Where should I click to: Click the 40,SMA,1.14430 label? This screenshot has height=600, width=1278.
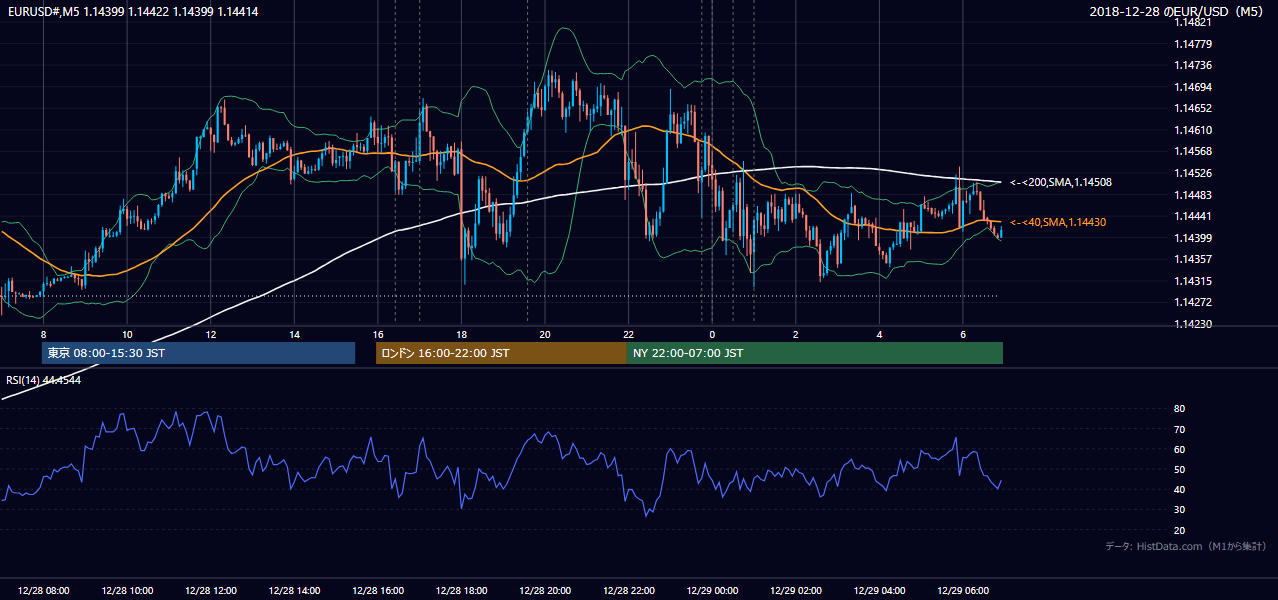tap(1059, 222)
